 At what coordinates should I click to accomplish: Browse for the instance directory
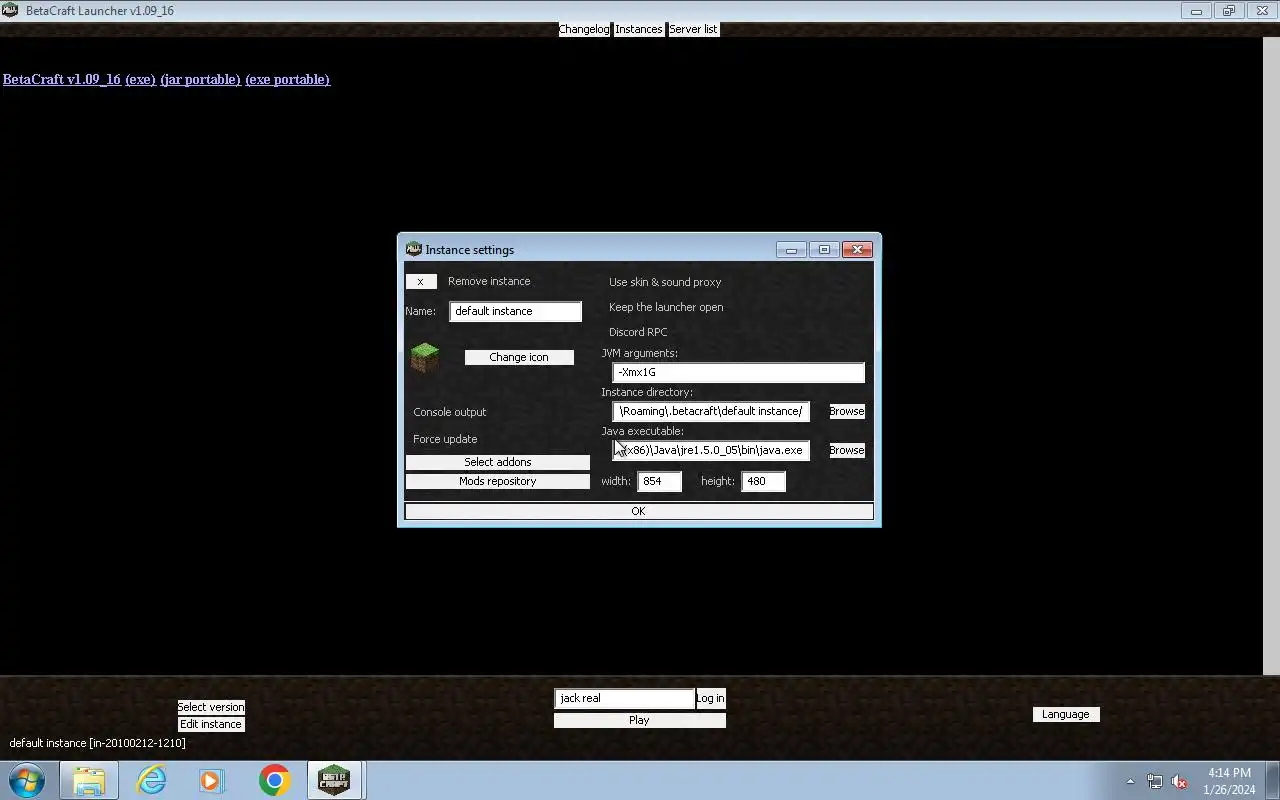click(x=847, y=411)
